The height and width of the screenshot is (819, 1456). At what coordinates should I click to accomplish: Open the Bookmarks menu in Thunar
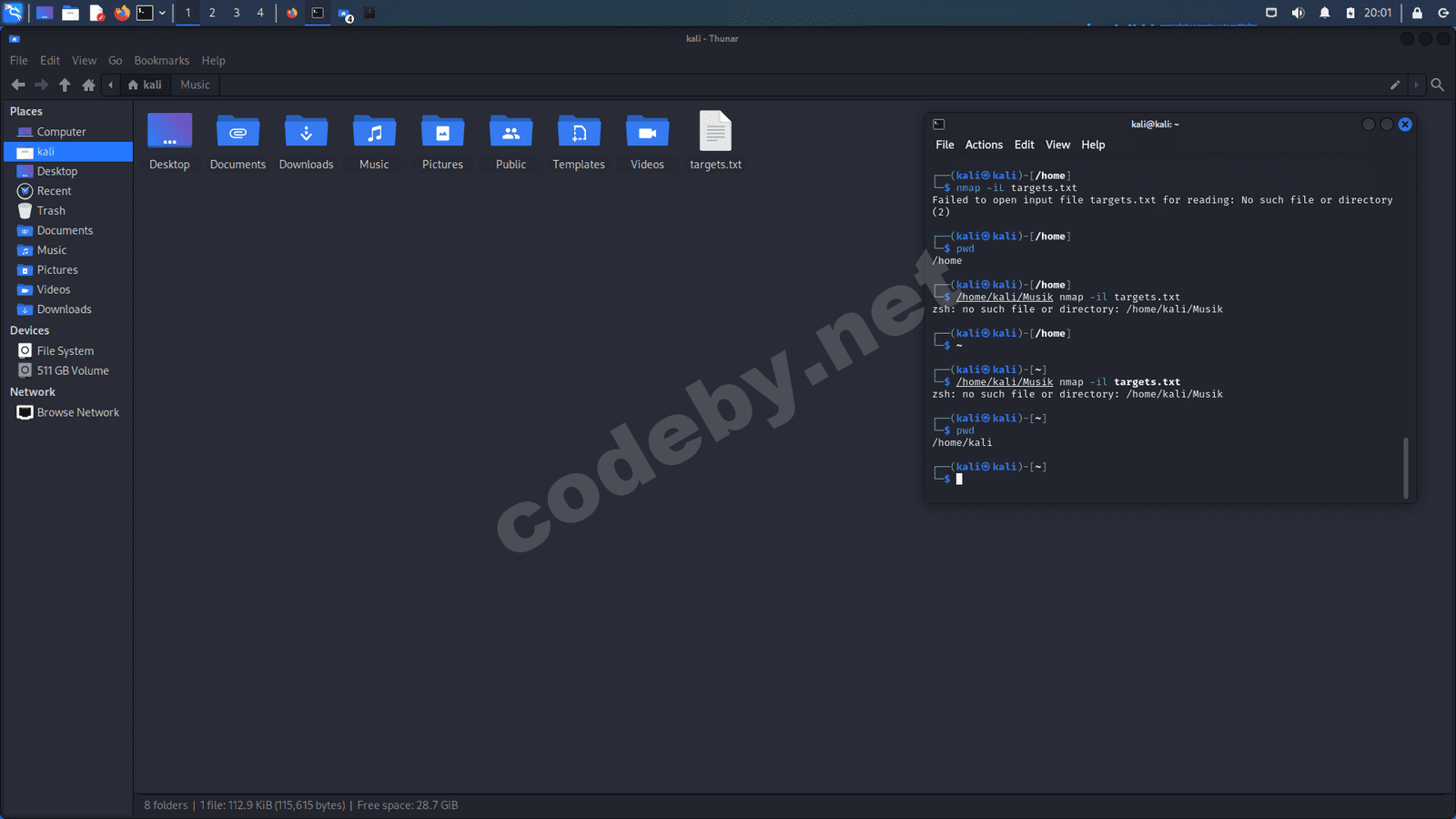[x=161, y=61]
